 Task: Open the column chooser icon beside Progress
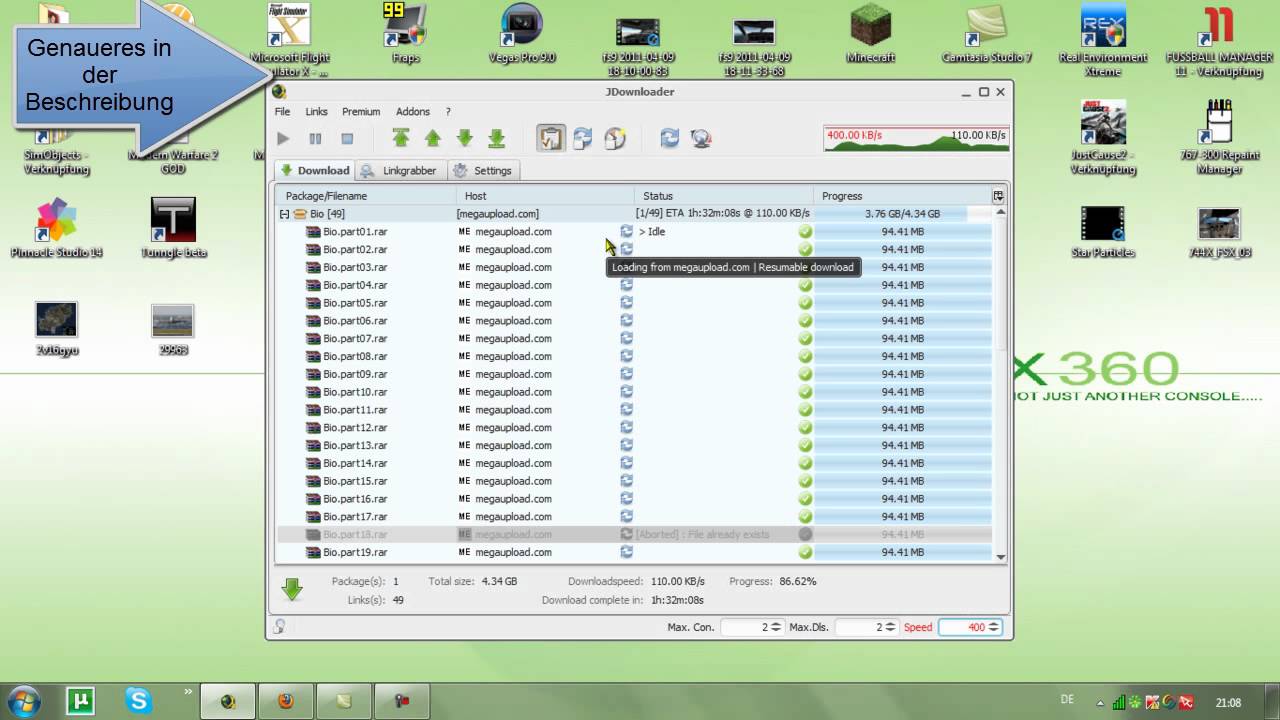(997, 196)
